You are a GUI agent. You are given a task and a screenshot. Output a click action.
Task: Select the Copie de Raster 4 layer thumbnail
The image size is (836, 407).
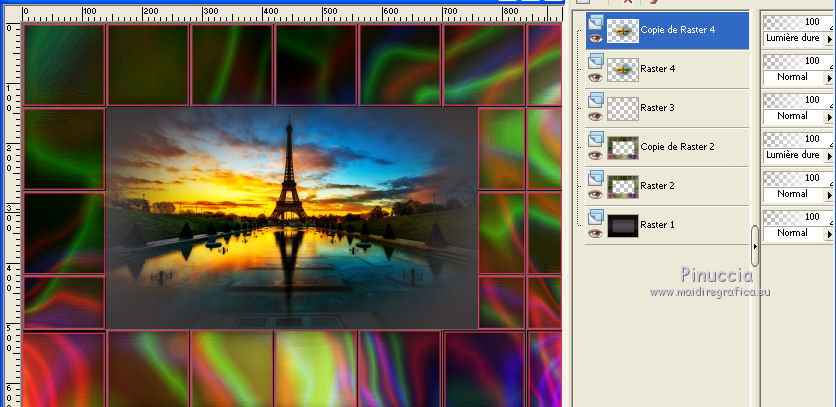point(623,31)
